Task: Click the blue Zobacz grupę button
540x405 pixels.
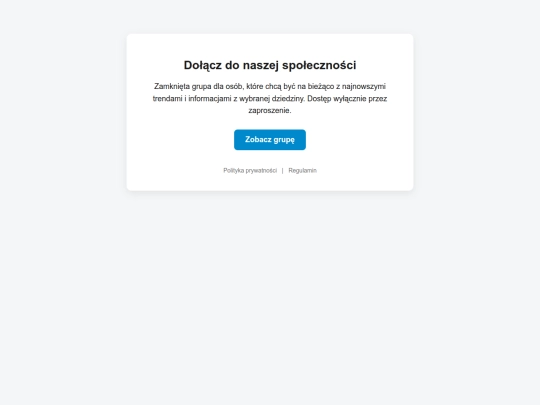Action: (x=270, y=139)
